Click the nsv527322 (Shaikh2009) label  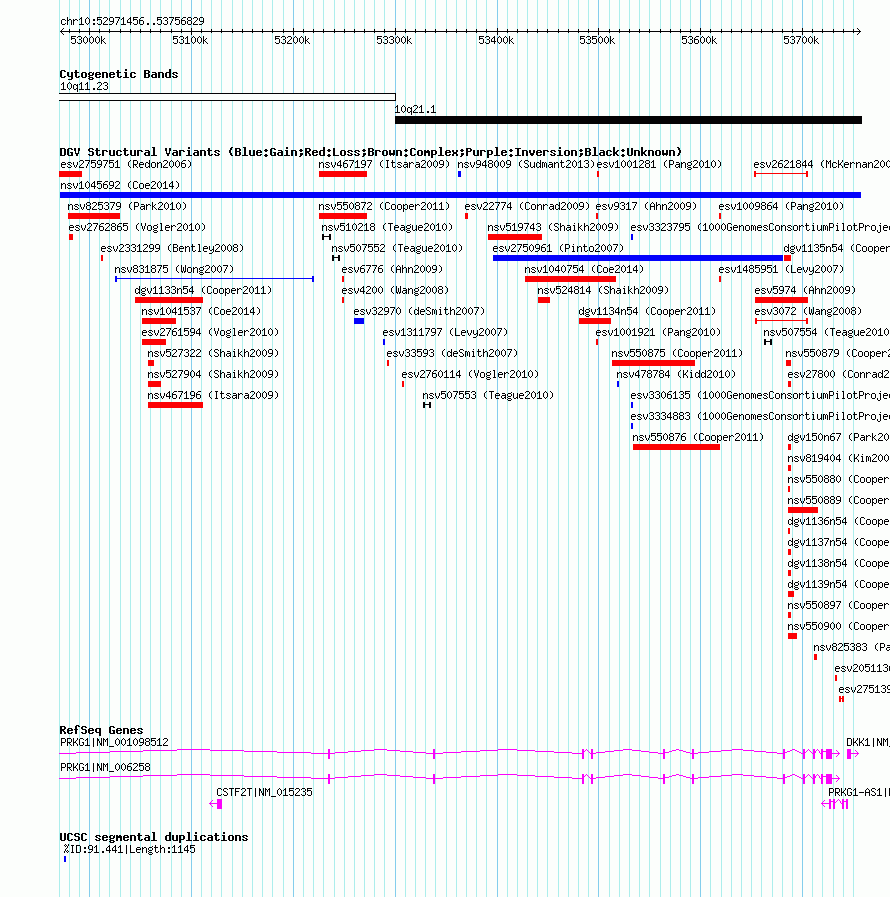(x=213, y=353)
